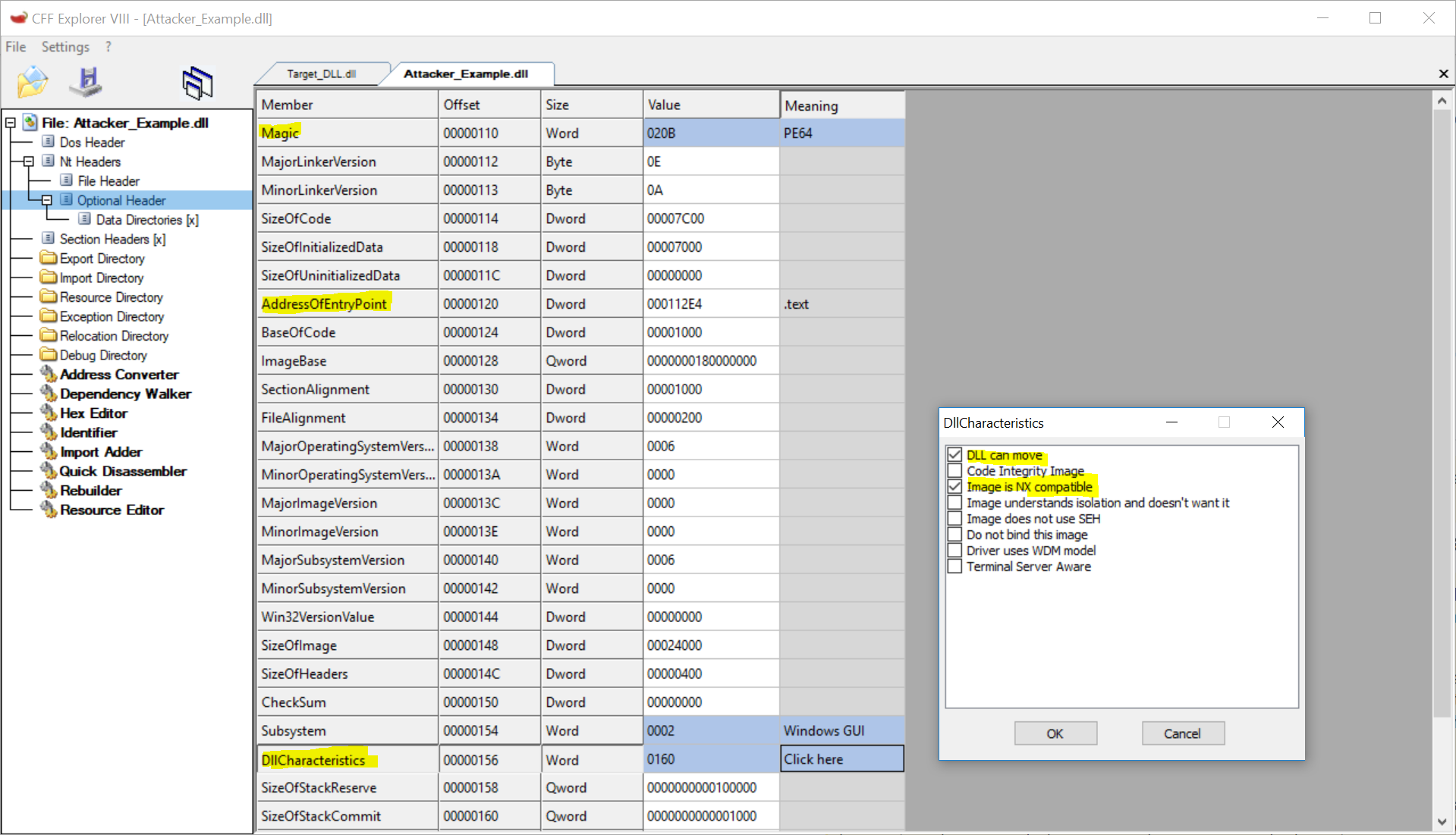Click the Optional Header node icon
Viewport: 1456px width, 835px height.
67,199
